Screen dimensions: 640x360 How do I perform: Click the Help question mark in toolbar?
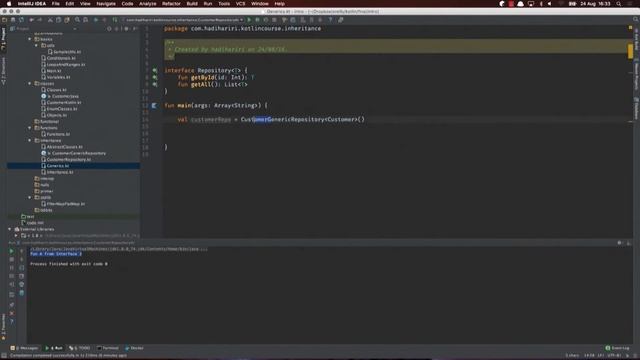coord(330,20)
